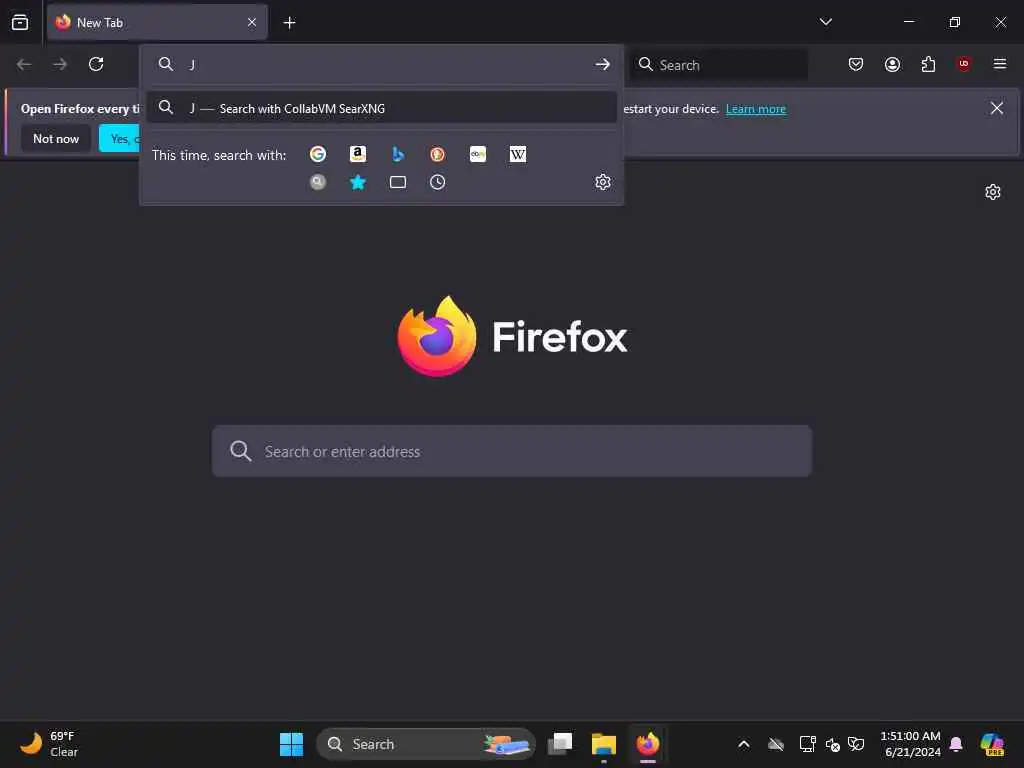Go back one page
Viewport: 1024px width, 768px height.
point(24,64)
